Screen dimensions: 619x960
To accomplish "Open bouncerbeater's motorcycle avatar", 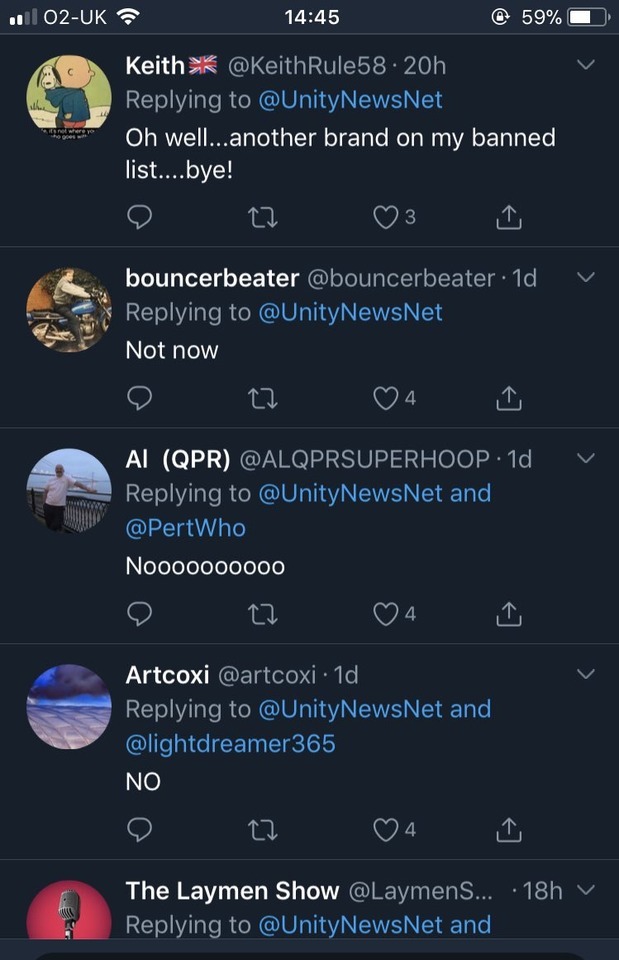I will point(68,310).
